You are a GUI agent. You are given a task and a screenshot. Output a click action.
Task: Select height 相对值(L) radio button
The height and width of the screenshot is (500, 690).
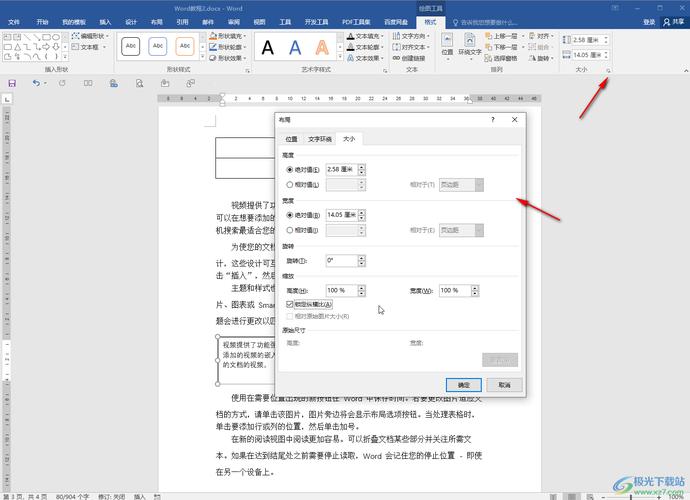289,184
